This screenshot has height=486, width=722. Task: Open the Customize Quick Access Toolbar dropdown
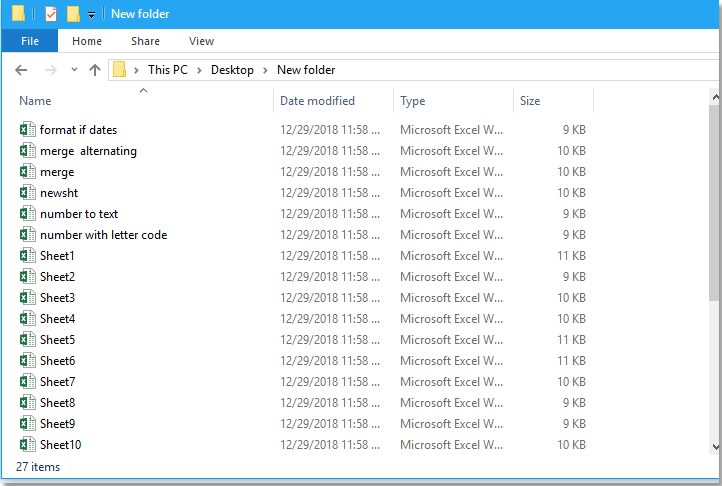[91, 15]
